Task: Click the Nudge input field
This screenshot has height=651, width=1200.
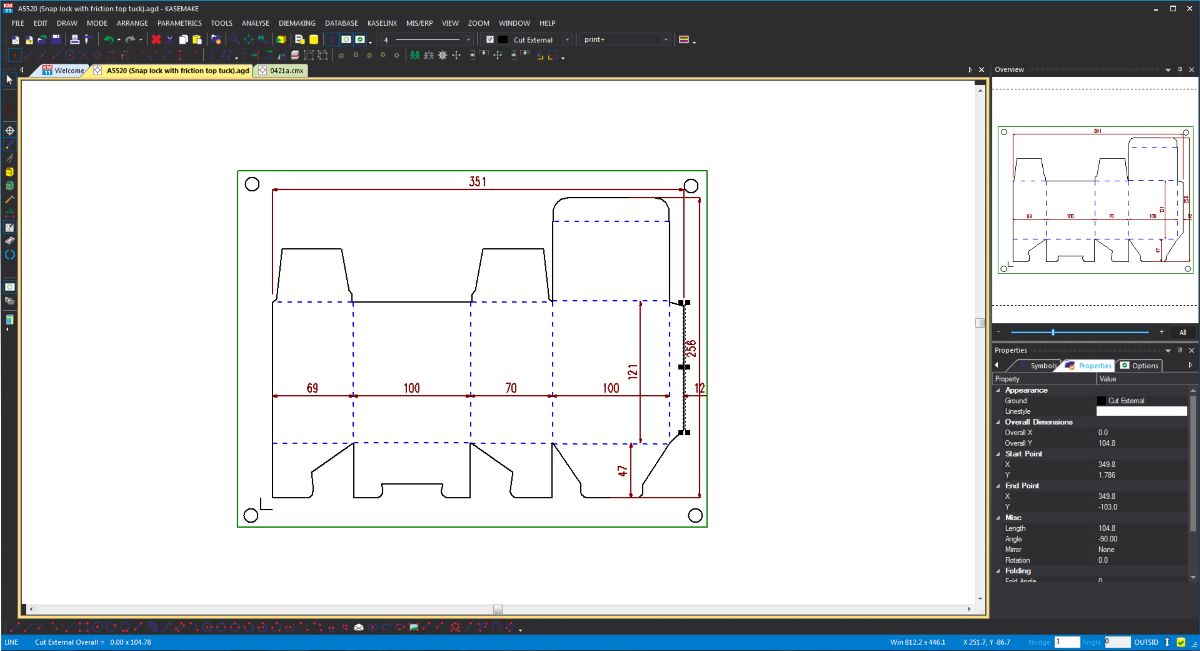Action: tap(1067, 641)
